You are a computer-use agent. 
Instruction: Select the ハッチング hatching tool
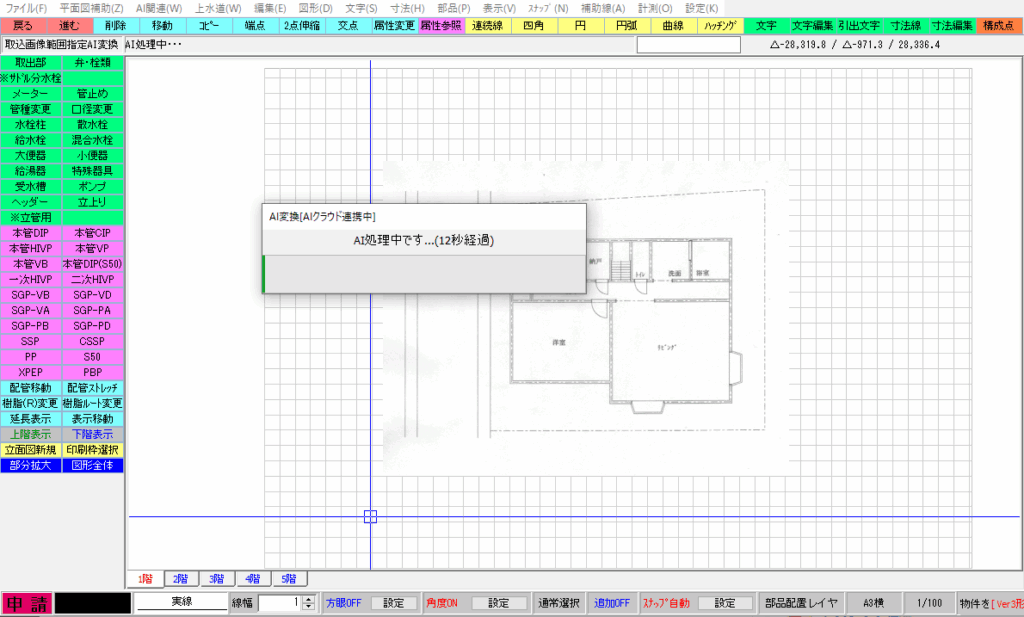click(719, 25)
